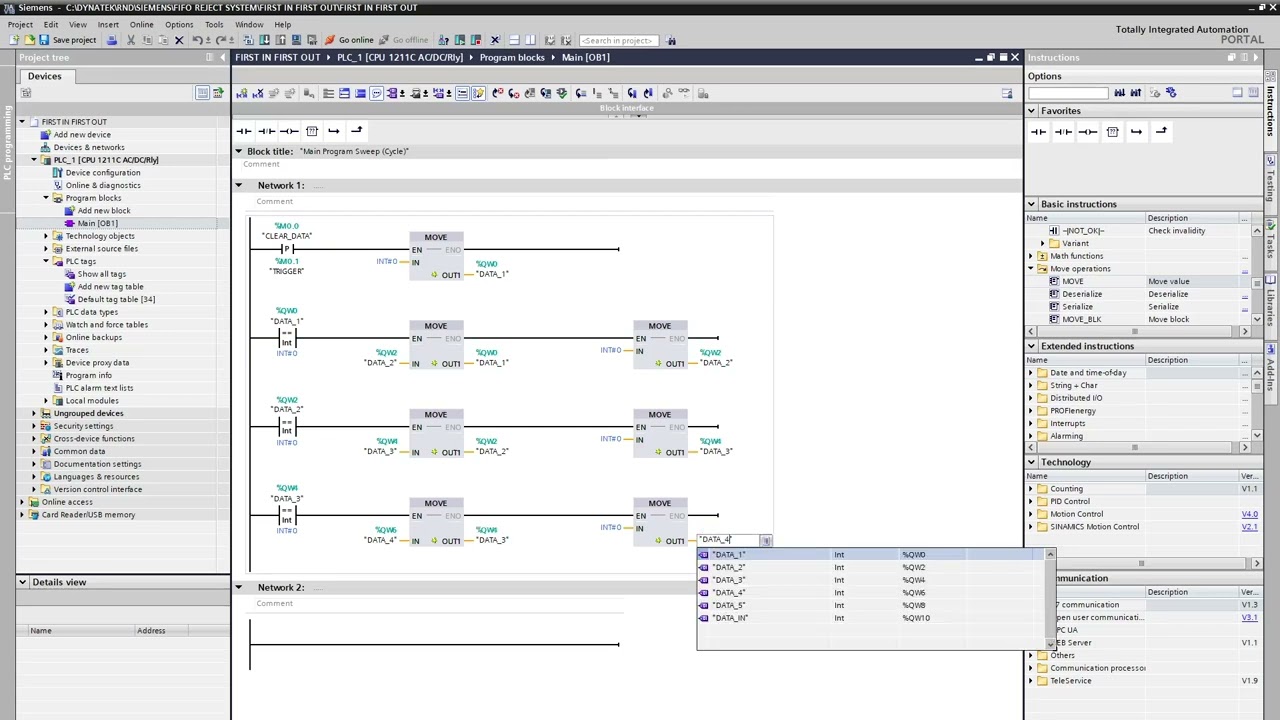Collapse PLC_1 node in project tree
The height and width of the screenshot is (720, 1280).
point(34,160)
